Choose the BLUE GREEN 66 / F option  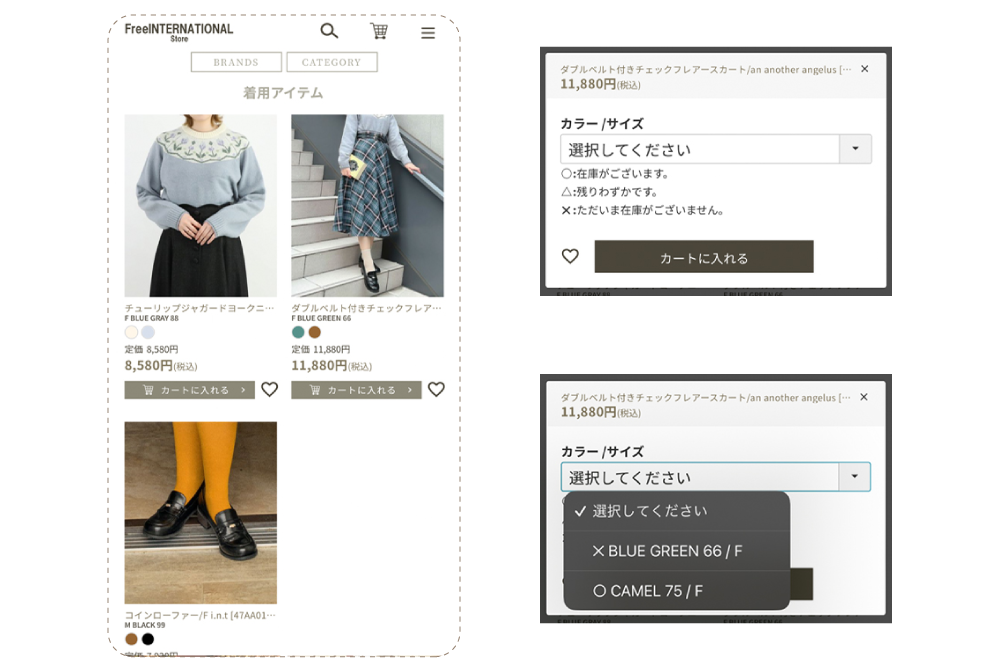tap(667, 551)
